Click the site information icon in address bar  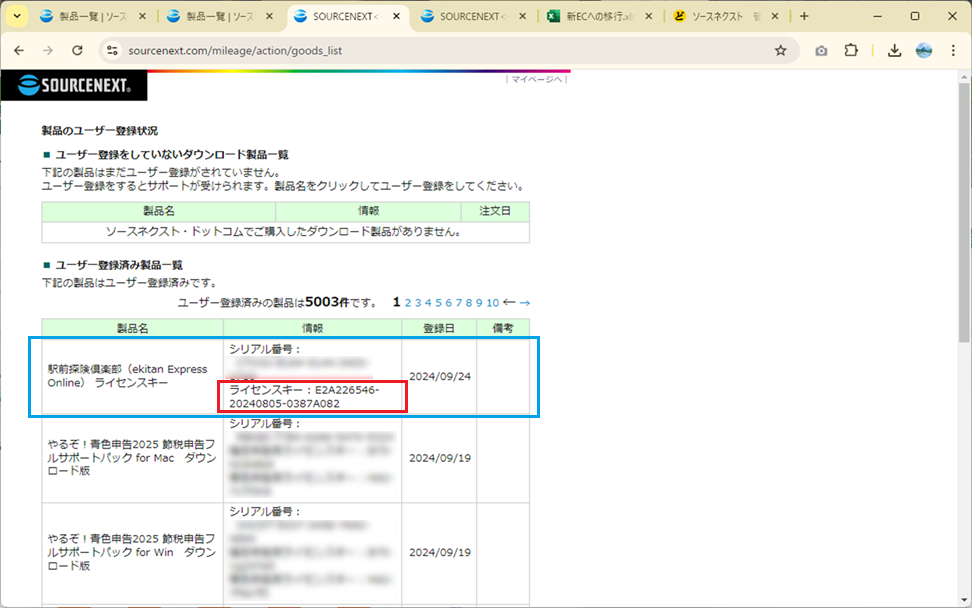pos(112,50)
